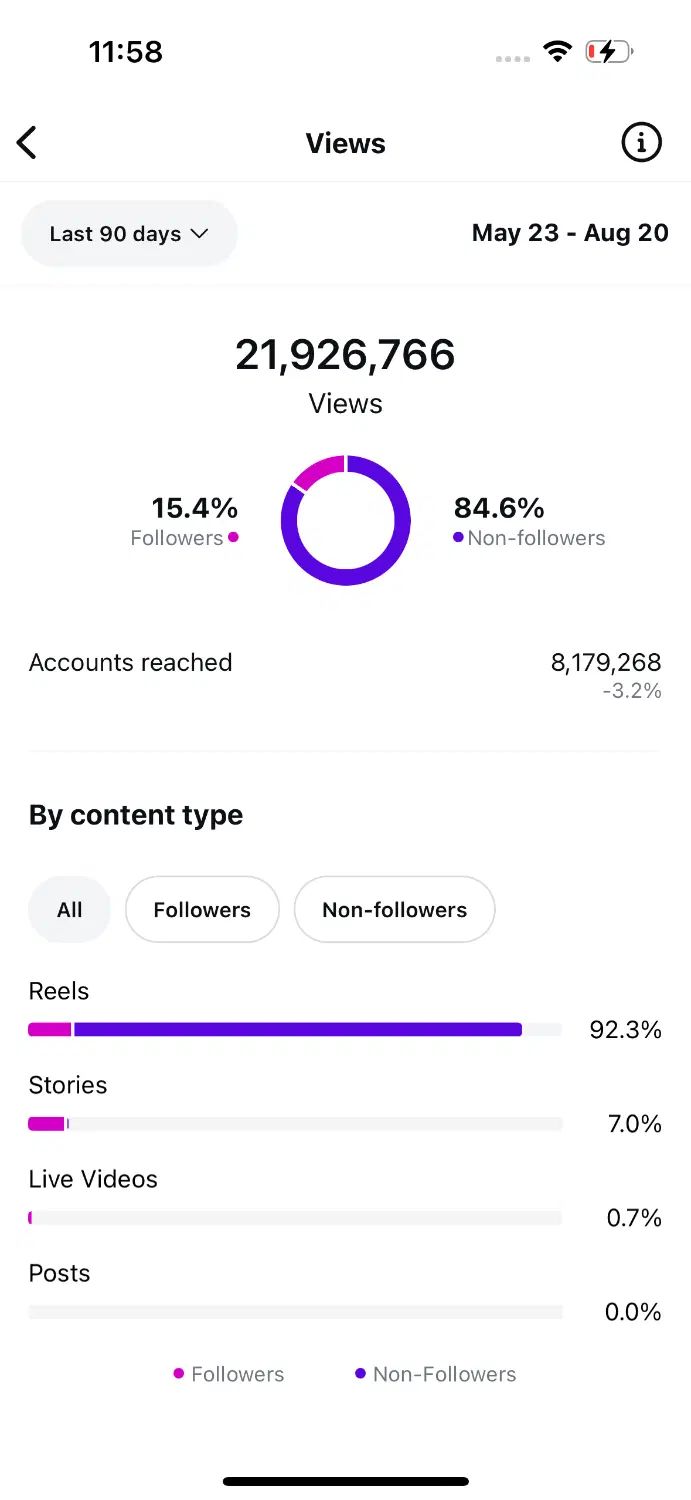Tap the cellular signal dots

[513, 58]
